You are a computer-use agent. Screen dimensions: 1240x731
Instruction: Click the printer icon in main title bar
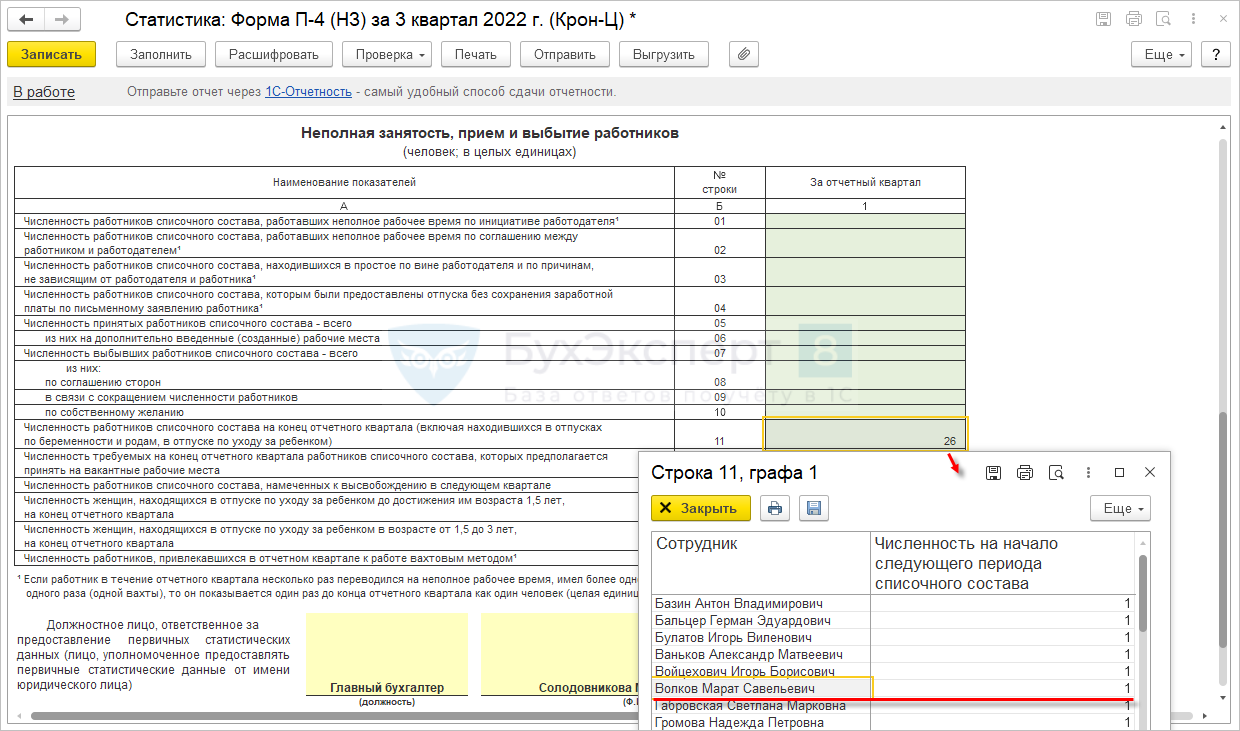[1133, 20]
